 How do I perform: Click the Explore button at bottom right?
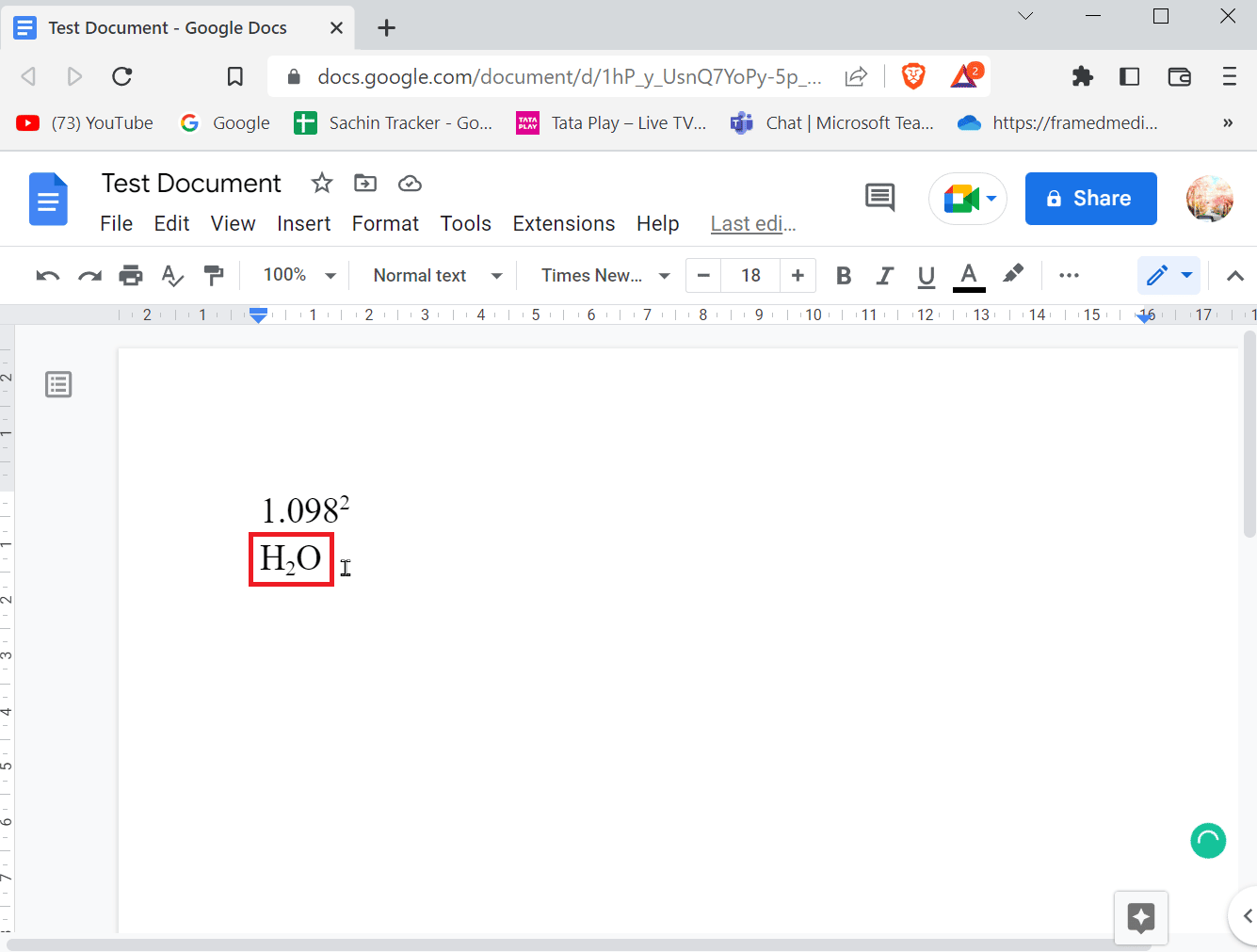click(1141, 917)
